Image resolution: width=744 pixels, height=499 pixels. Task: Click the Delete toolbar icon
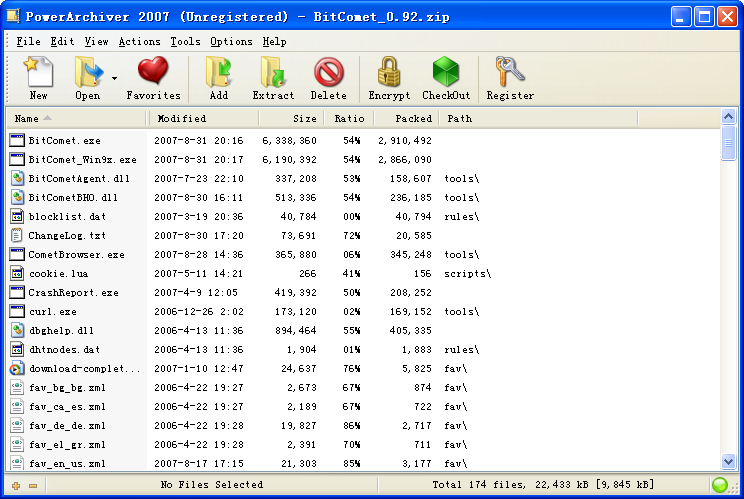(x=328, y=72)
